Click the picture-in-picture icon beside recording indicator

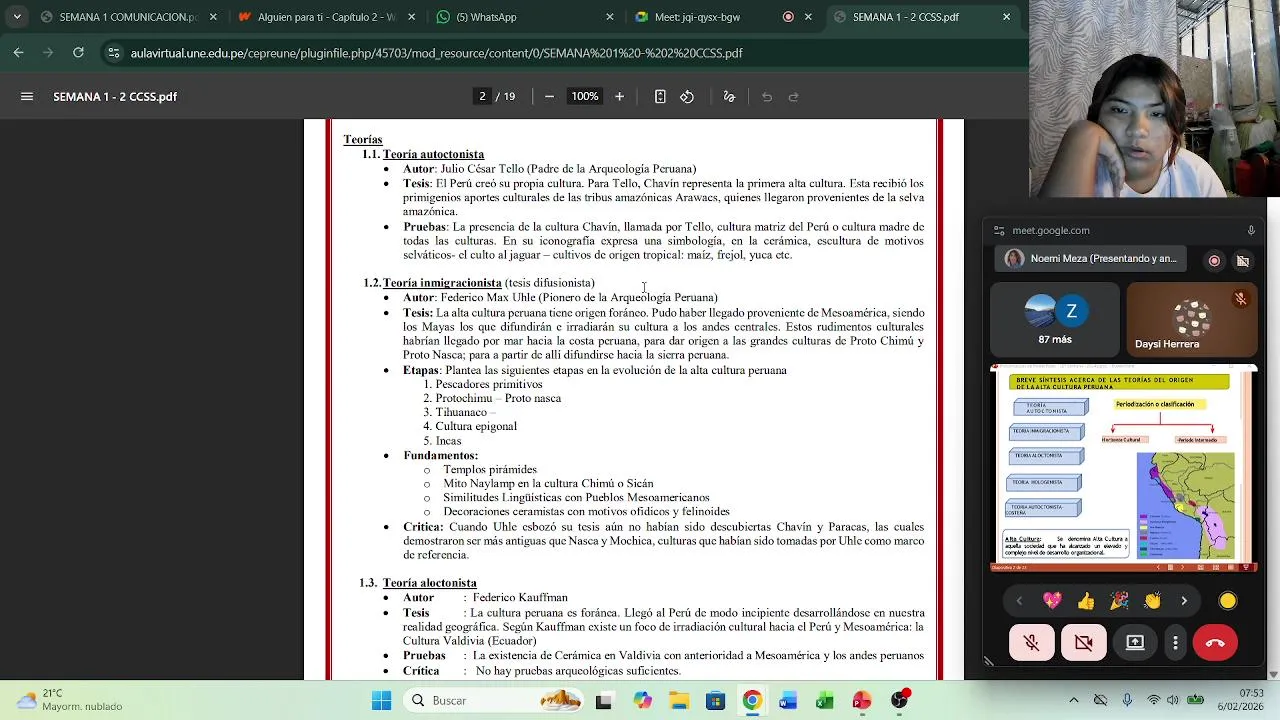coord(1242,260)
